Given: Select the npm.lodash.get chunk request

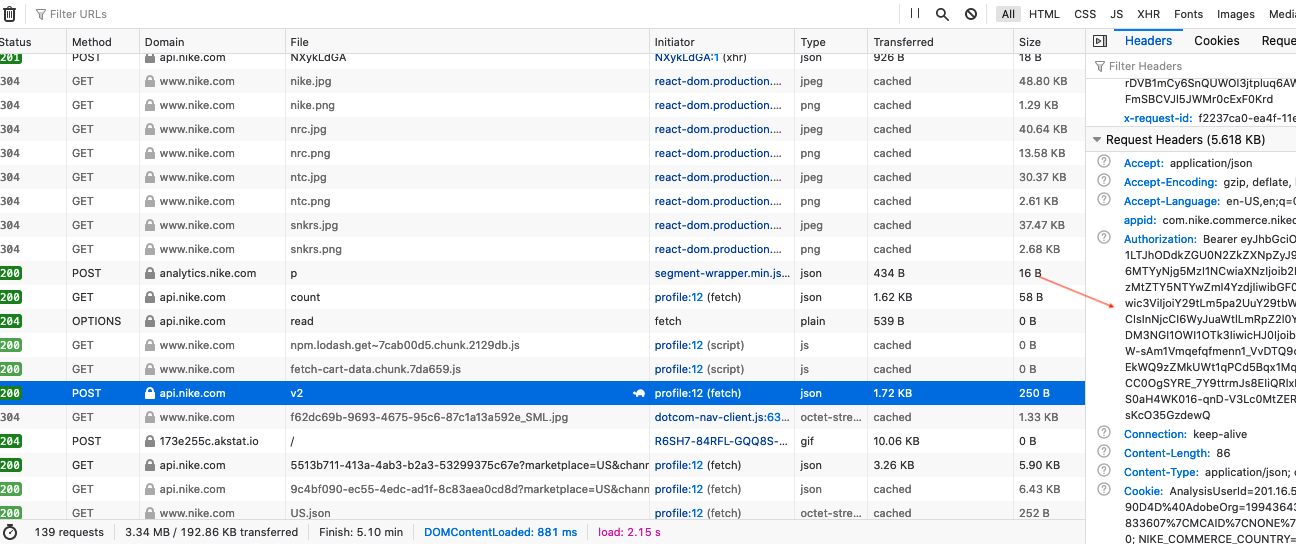Looking at the screenshot, I should point(542,345).
